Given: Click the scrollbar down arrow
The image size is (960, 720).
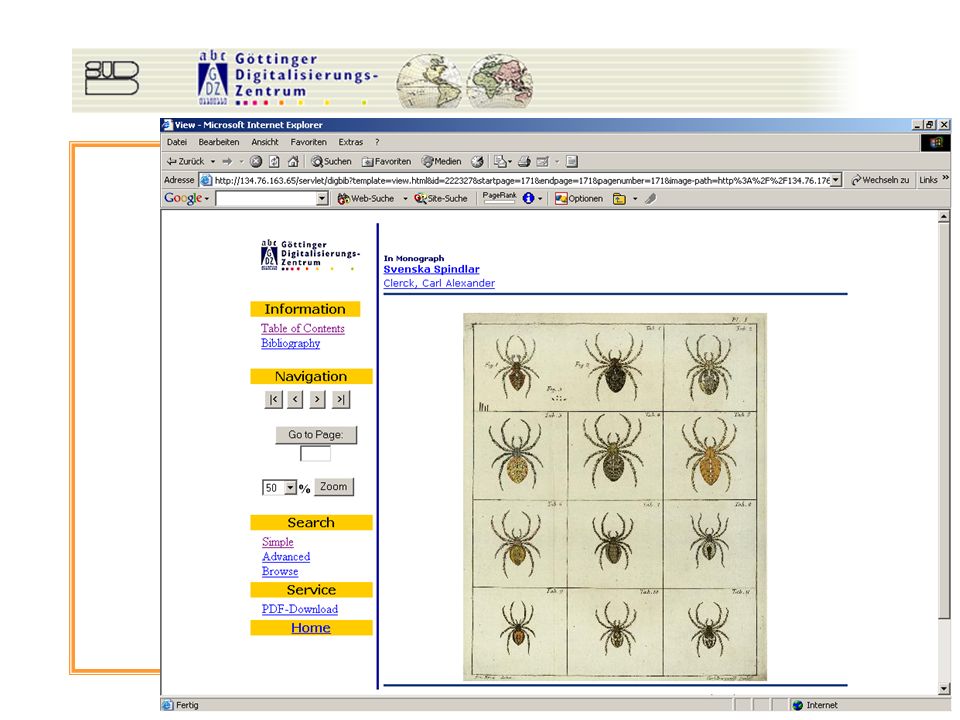Looking at the screenshot, I should point(944,689).
